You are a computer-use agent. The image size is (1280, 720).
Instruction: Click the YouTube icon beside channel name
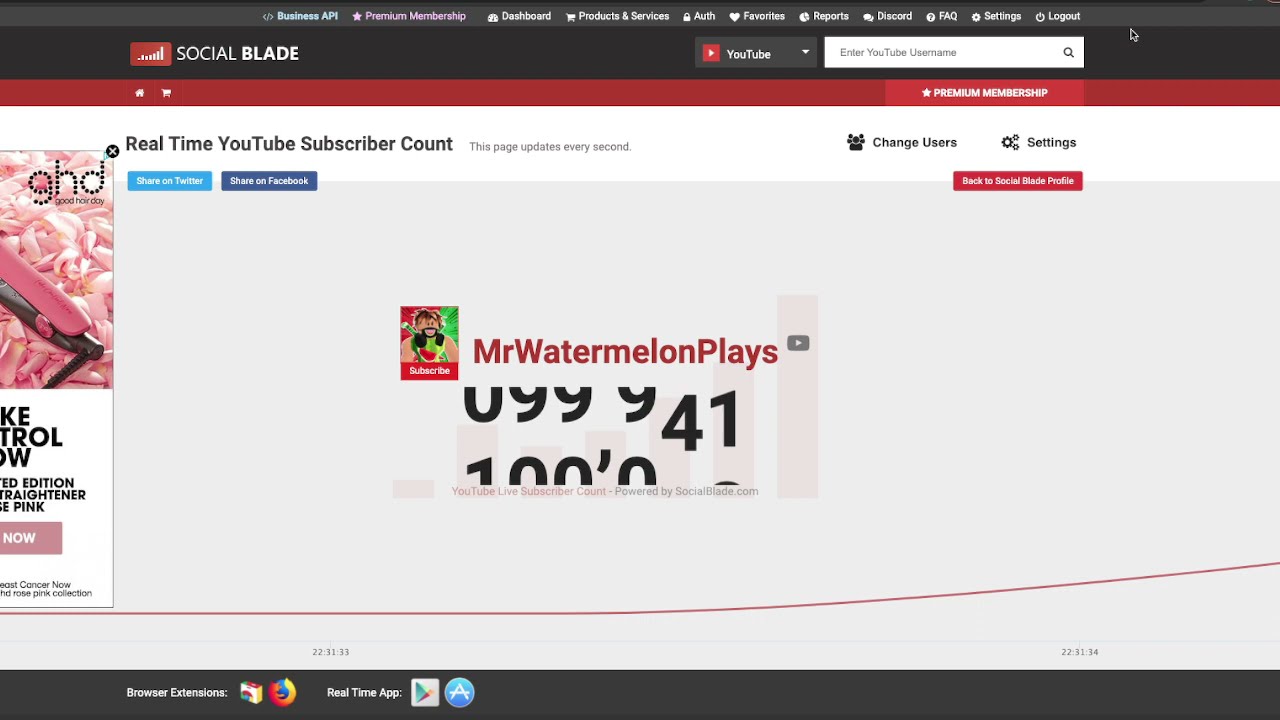pos(798,343)
